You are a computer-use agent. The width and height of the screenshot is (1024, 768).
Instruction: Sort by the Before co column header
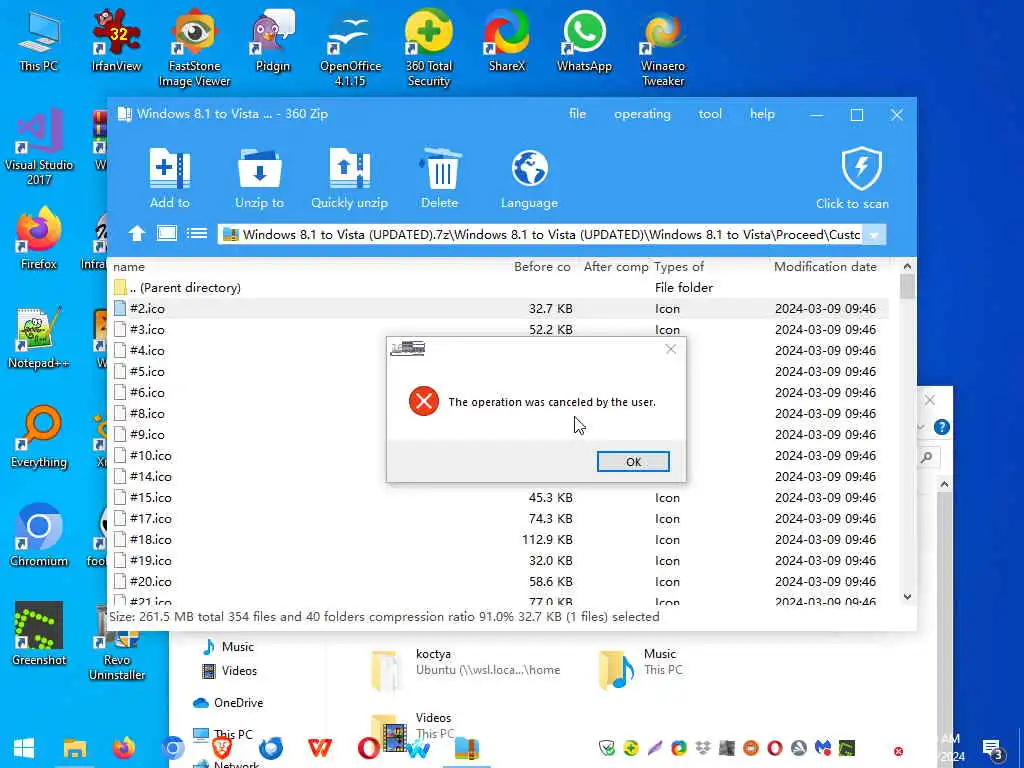(x=542, y=266)
